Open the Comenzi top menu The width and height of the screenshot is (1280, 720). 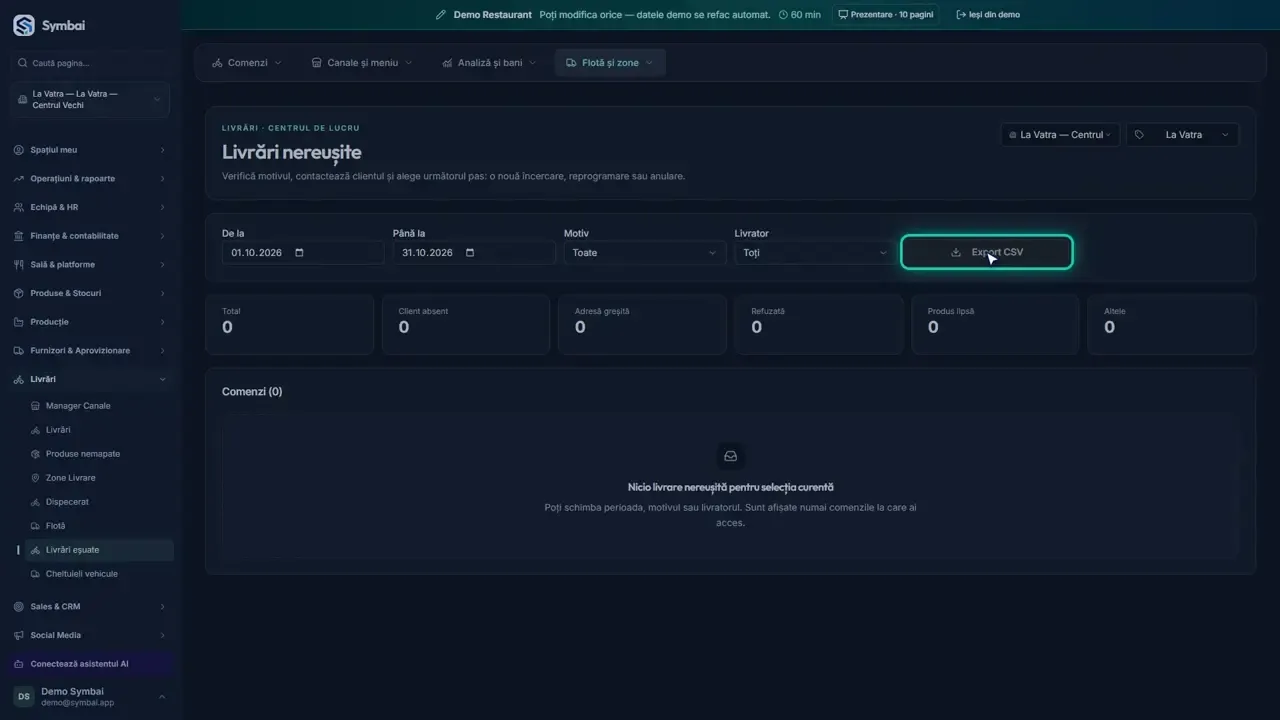click(247, 63)
